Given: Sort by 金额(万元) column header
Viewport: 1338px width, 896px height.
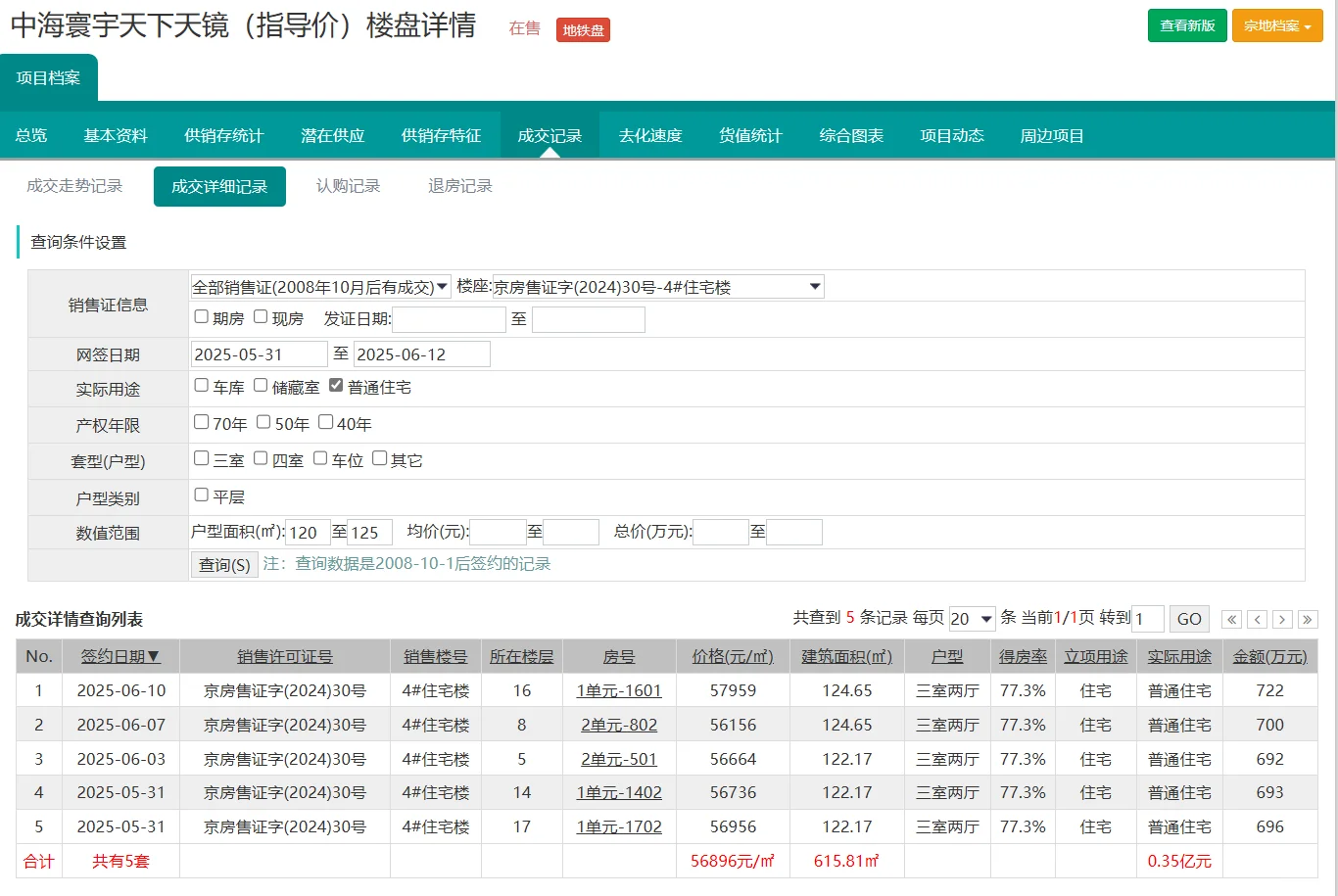Looking at the screenshot, I should click(x=1270, y=656).
